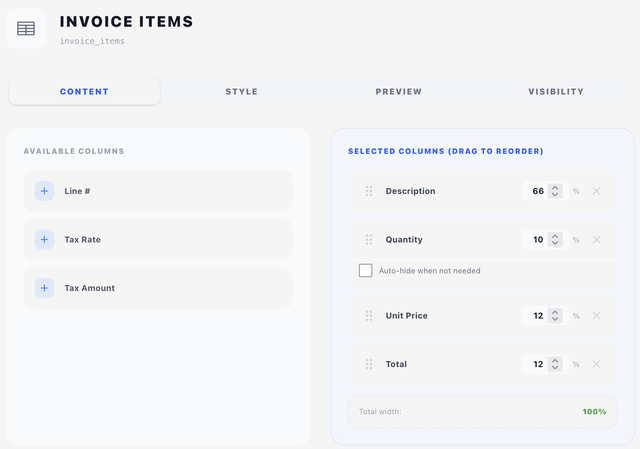Click the Description drag handle
This screenshot has width=640, height=449.
[x=369, y=191]
